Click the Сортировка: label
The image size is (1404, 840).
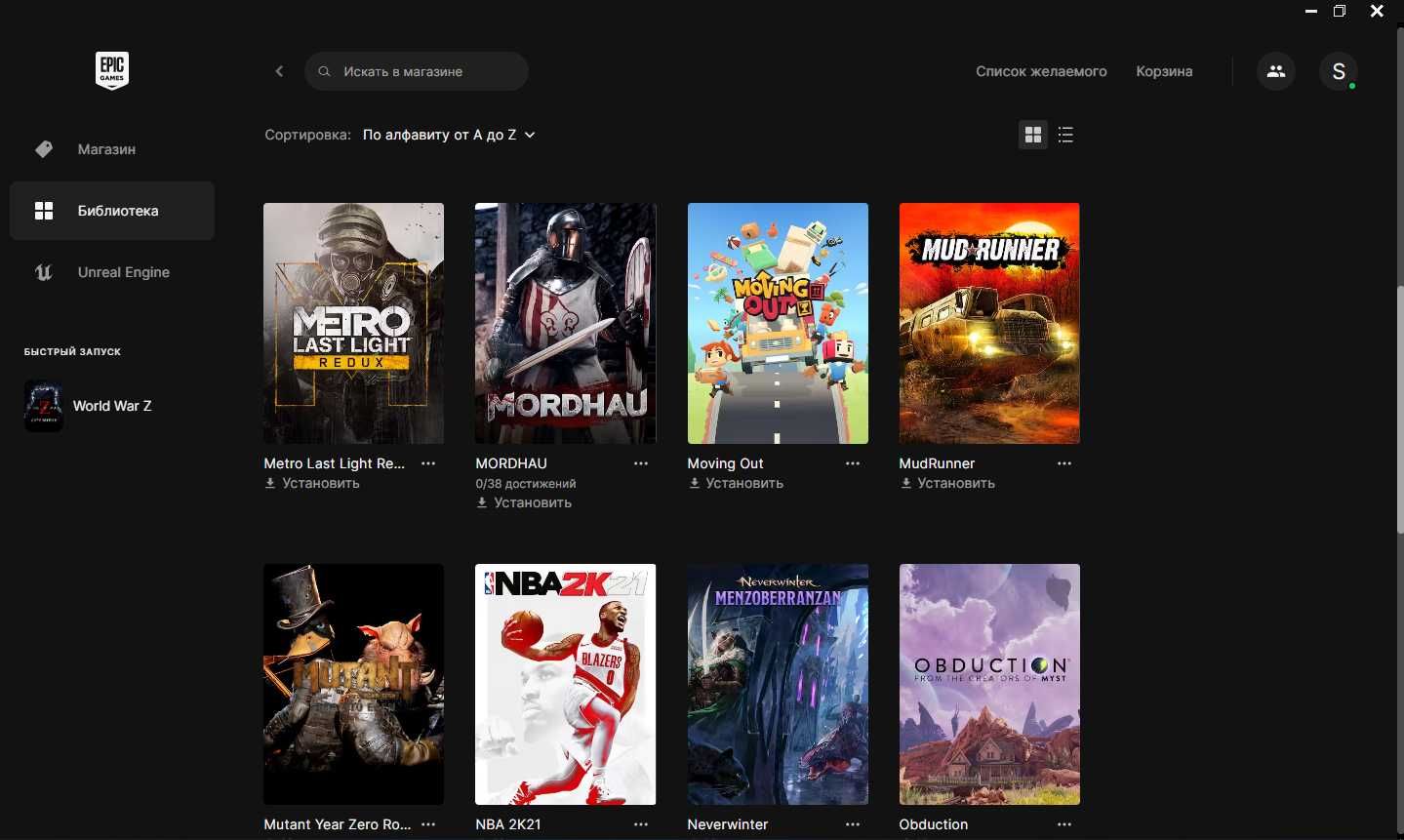pyautogui.click(x=307, y=135)
